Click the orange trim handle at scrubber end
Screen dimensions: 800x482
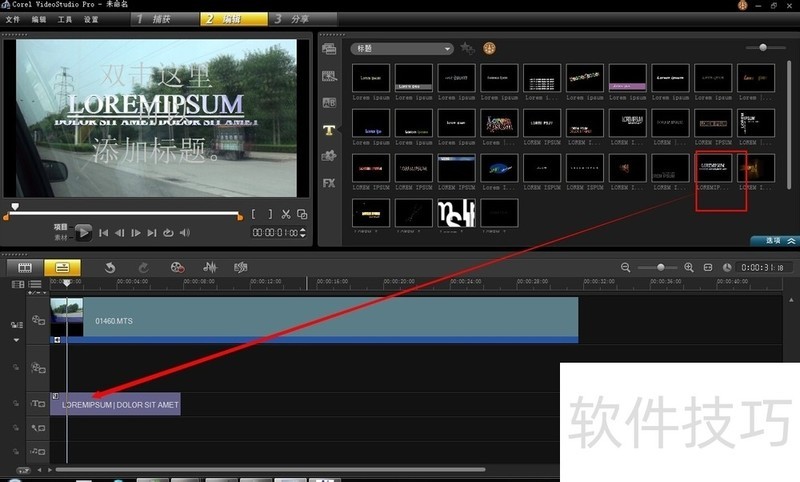240,217
